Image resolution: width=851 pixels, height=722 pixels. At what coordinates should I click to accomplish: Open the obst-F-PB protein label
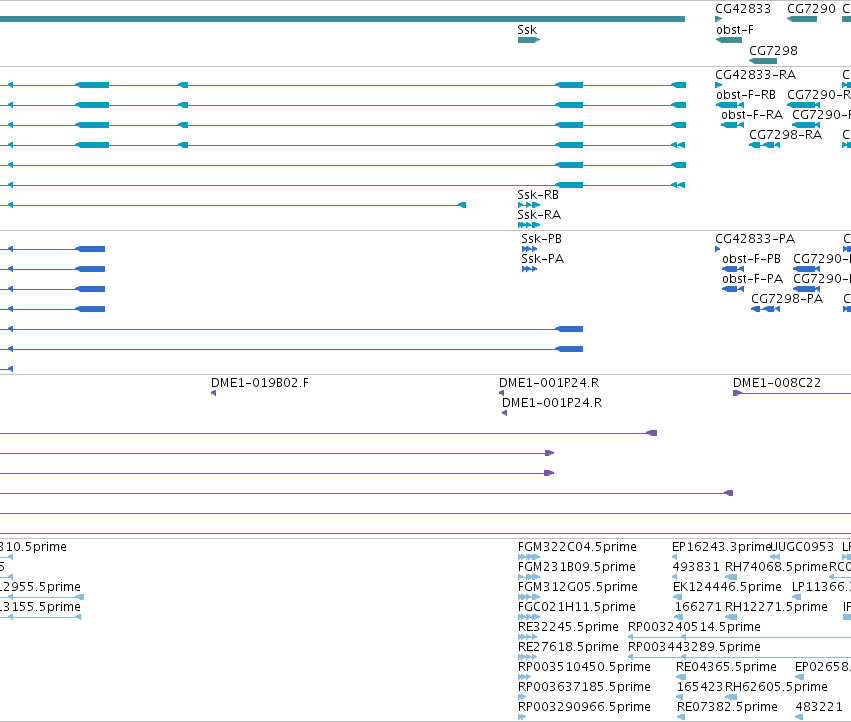pos(751,259)
